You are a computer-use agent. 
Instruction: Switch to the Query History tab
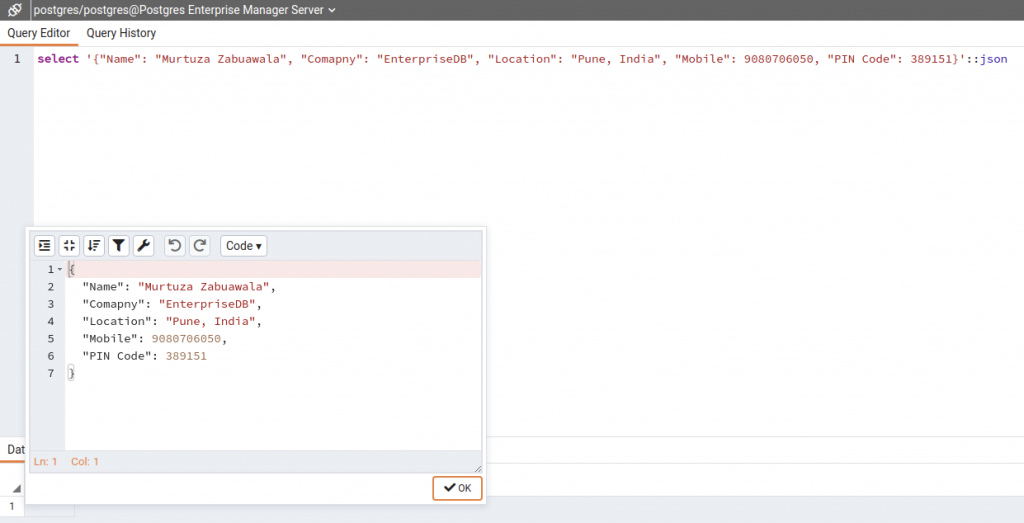click(121, 33)
